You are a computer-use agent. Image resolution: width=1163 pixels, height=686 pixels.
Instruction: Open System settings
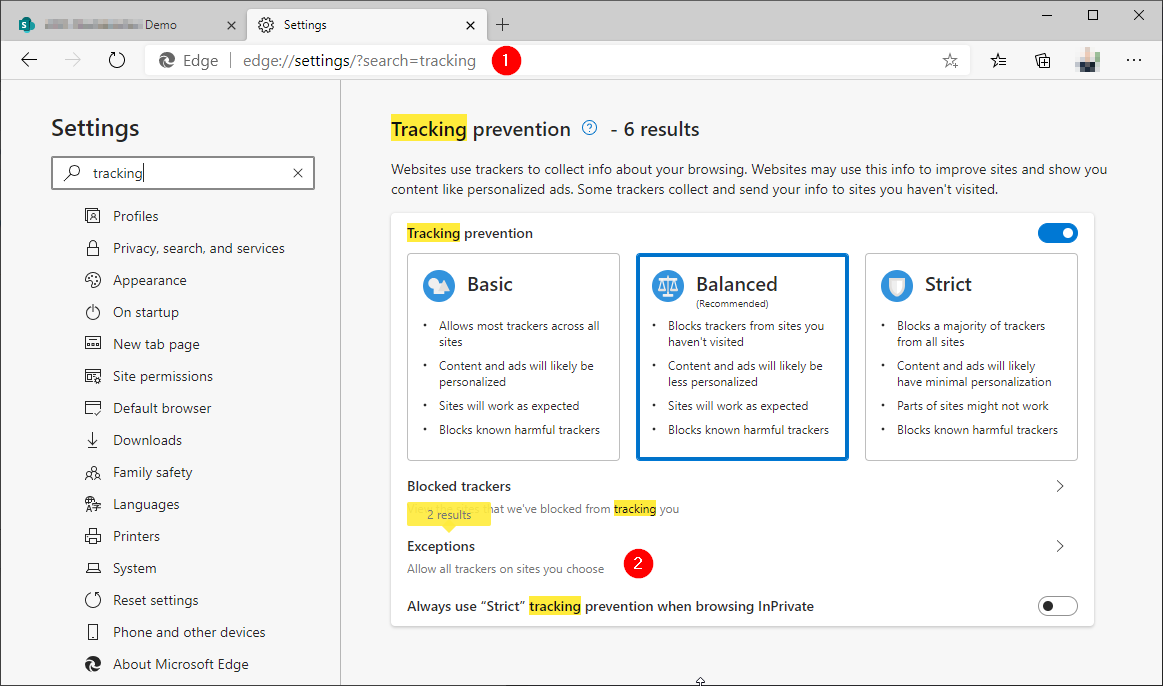(135, 568)
